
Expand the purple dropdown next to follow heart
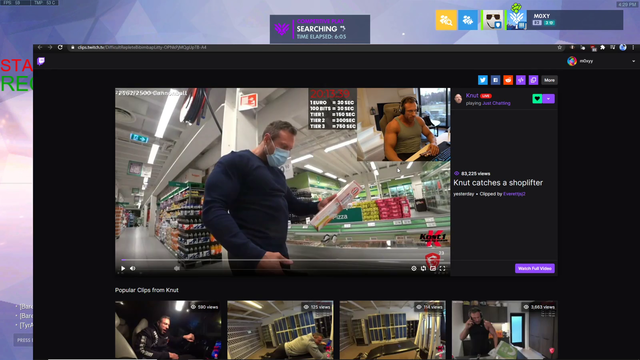click(549, 98)
